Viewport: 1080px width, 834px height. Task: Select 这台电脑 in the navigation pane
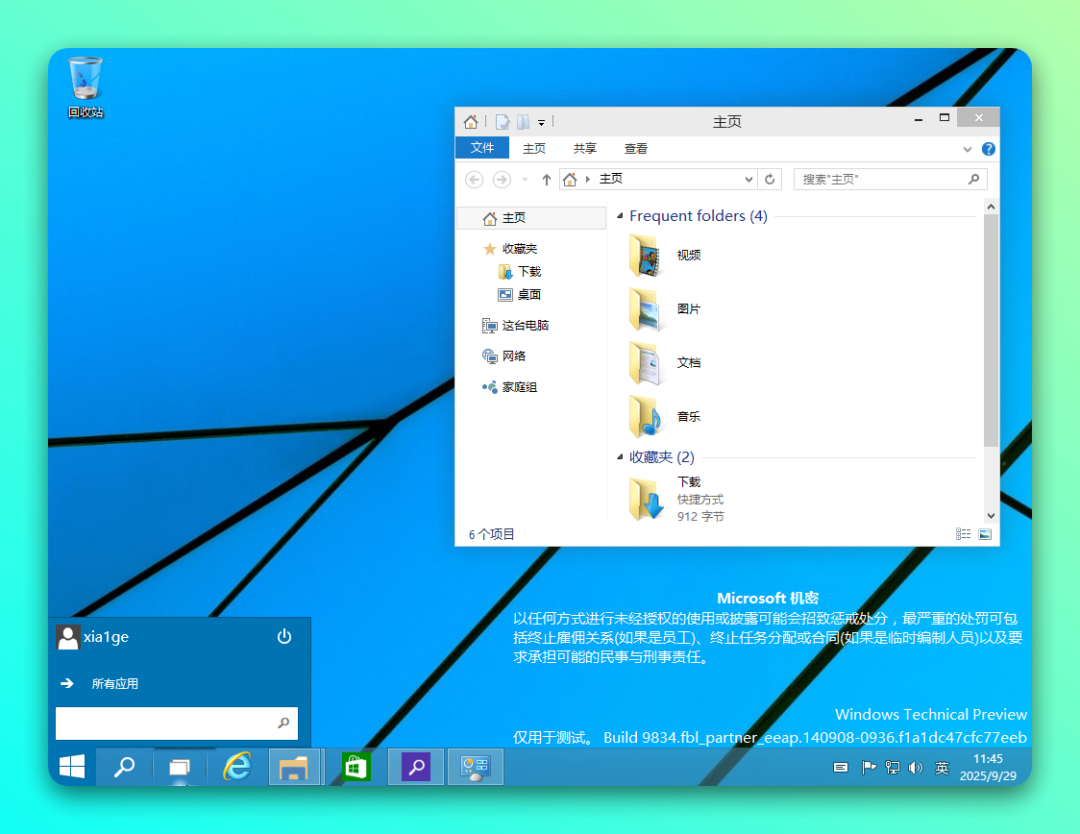(x=524, y=325)
